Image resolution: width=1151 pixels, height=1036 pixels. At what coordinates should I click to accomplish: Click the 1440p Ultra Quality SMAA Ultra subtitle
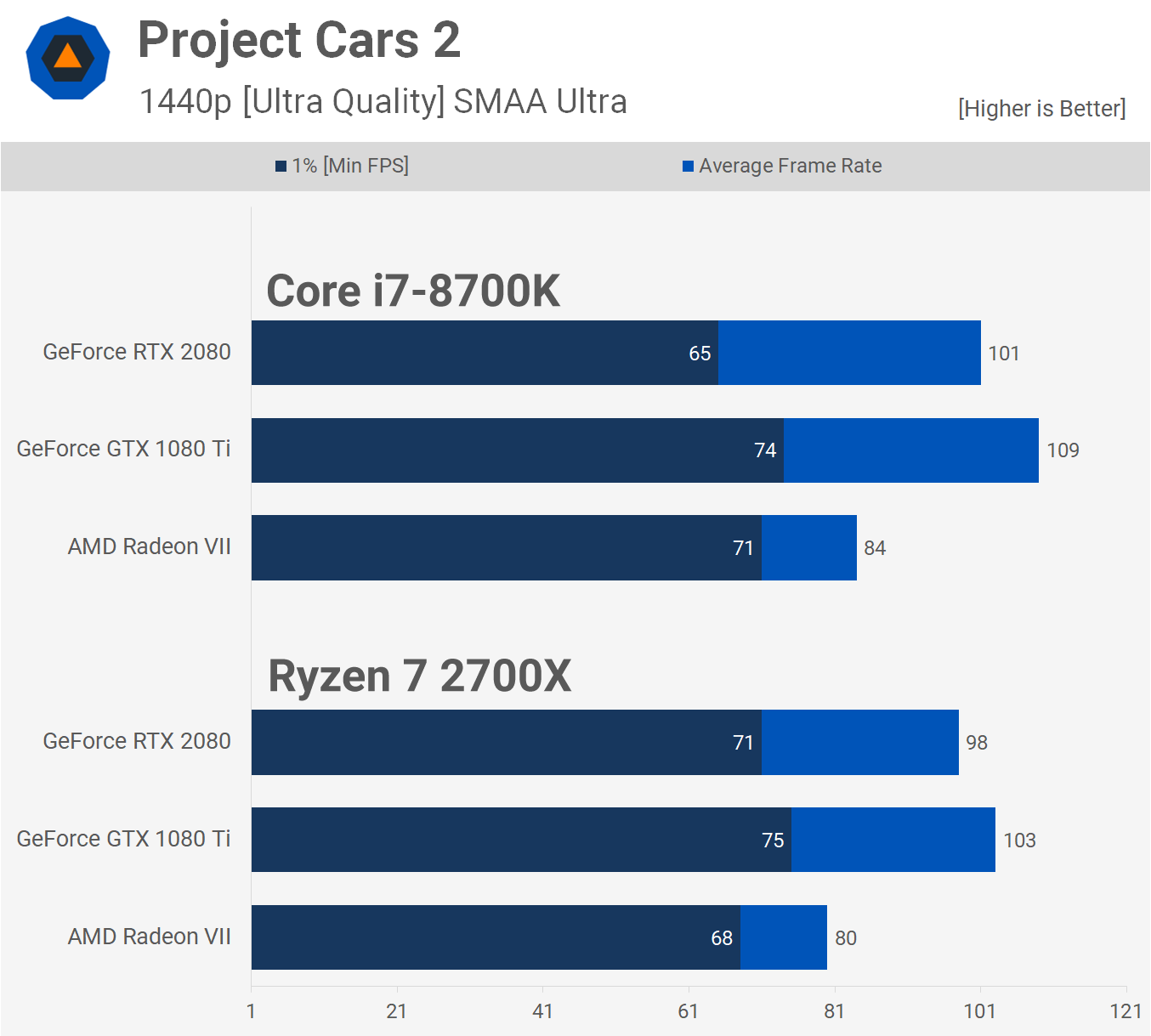[x=383, y=101]
